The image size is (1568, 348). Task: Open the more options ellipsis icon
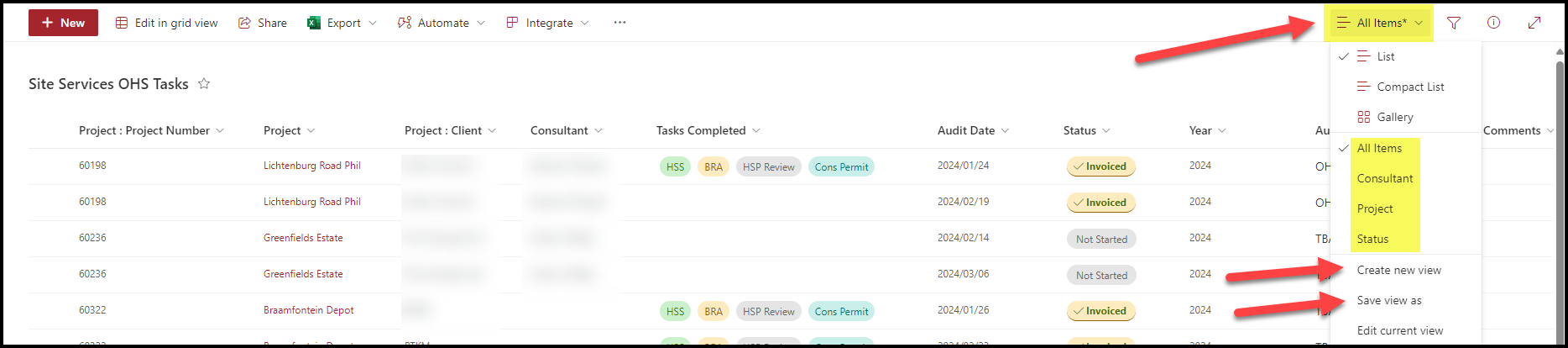click(619, 23)
